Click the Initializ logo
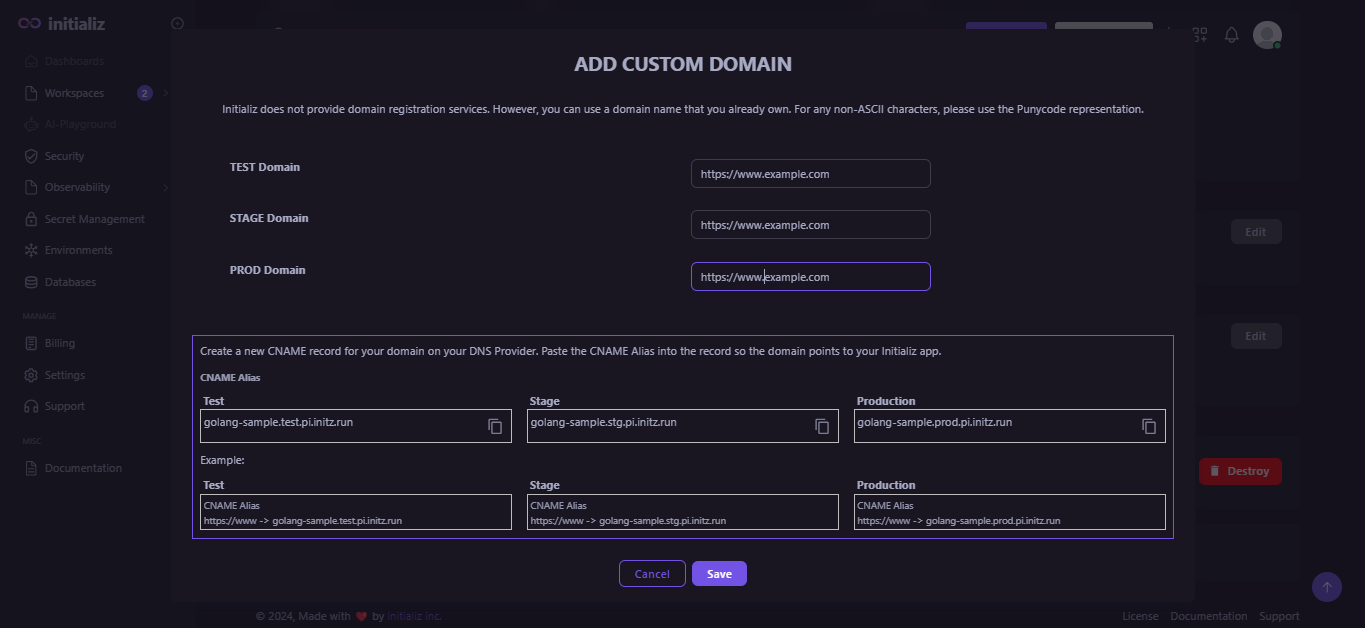 pos(62,23)
